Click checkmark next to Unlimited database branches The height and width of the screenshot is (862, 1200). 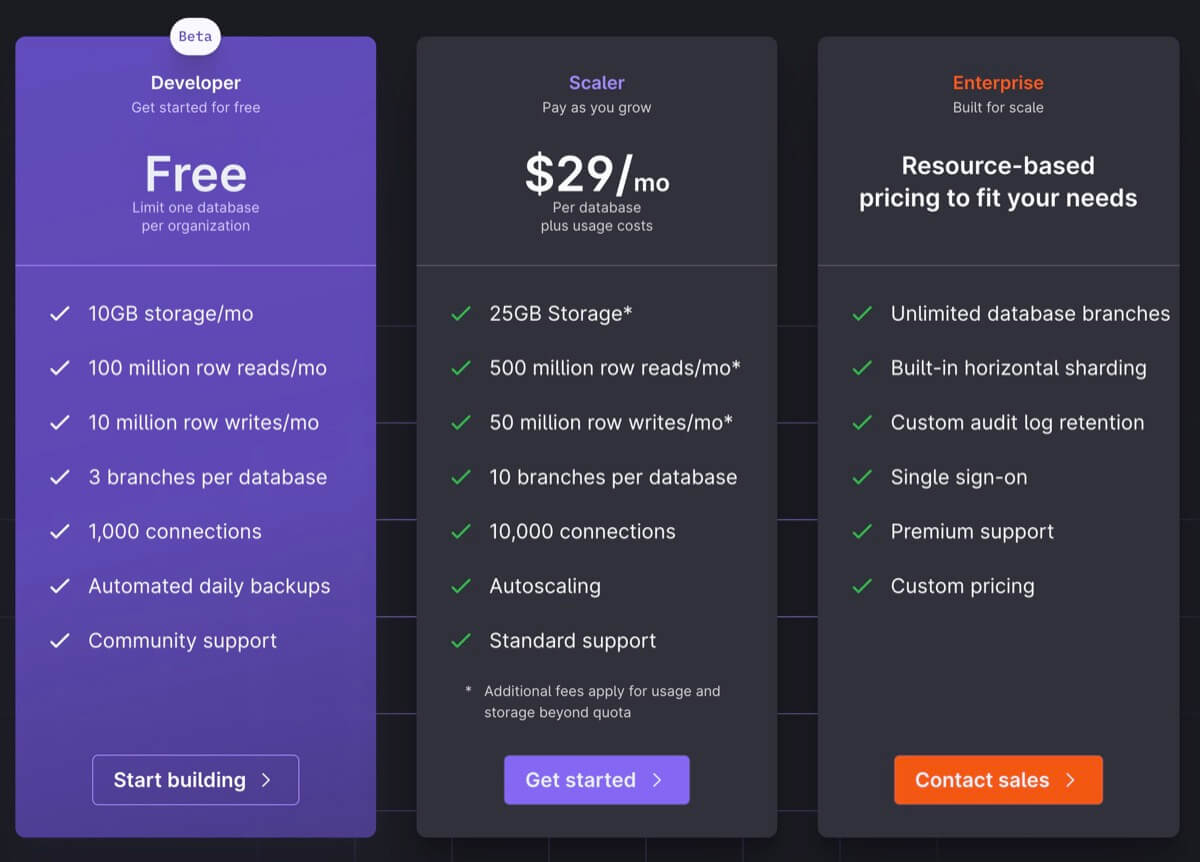click(x=862, y=314)
